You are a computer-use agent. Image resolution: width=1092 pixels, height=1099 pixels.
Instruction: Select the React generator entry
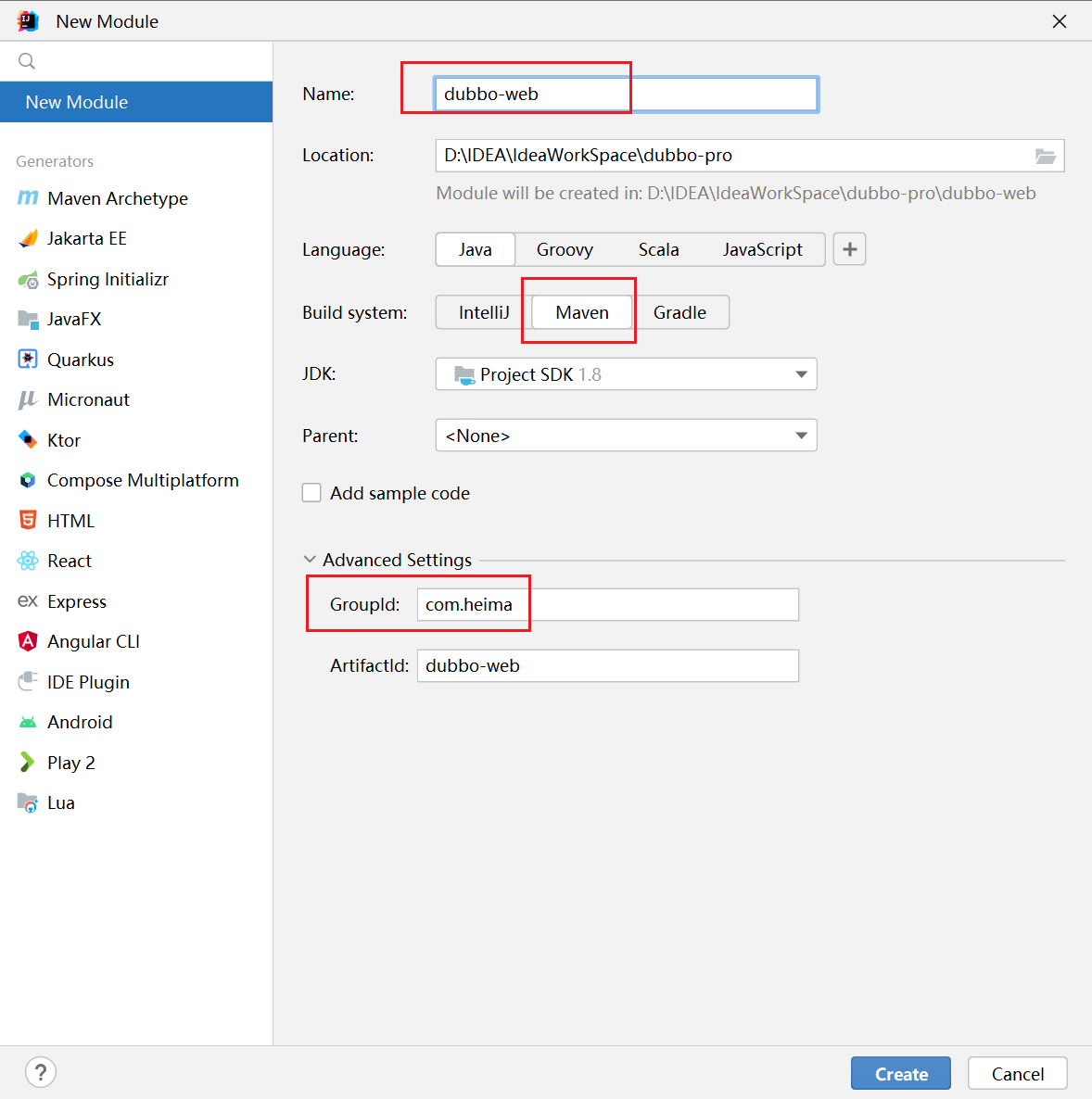[136, 561]
